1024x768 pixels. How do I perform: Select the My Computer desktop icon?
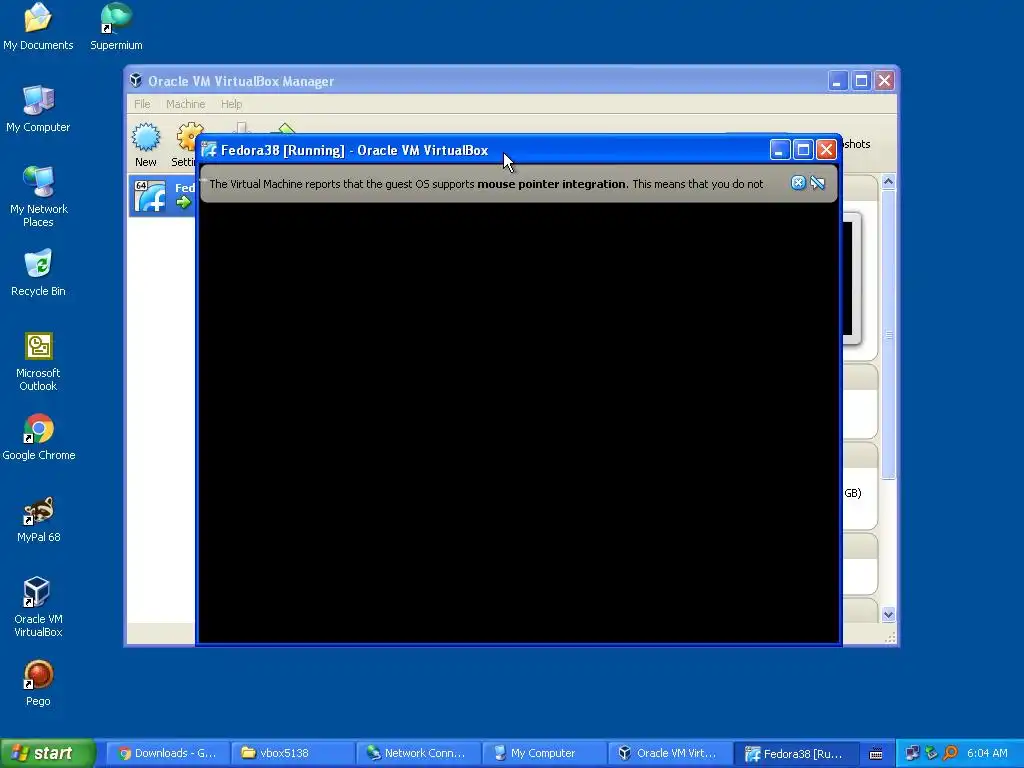coord(38,108)
